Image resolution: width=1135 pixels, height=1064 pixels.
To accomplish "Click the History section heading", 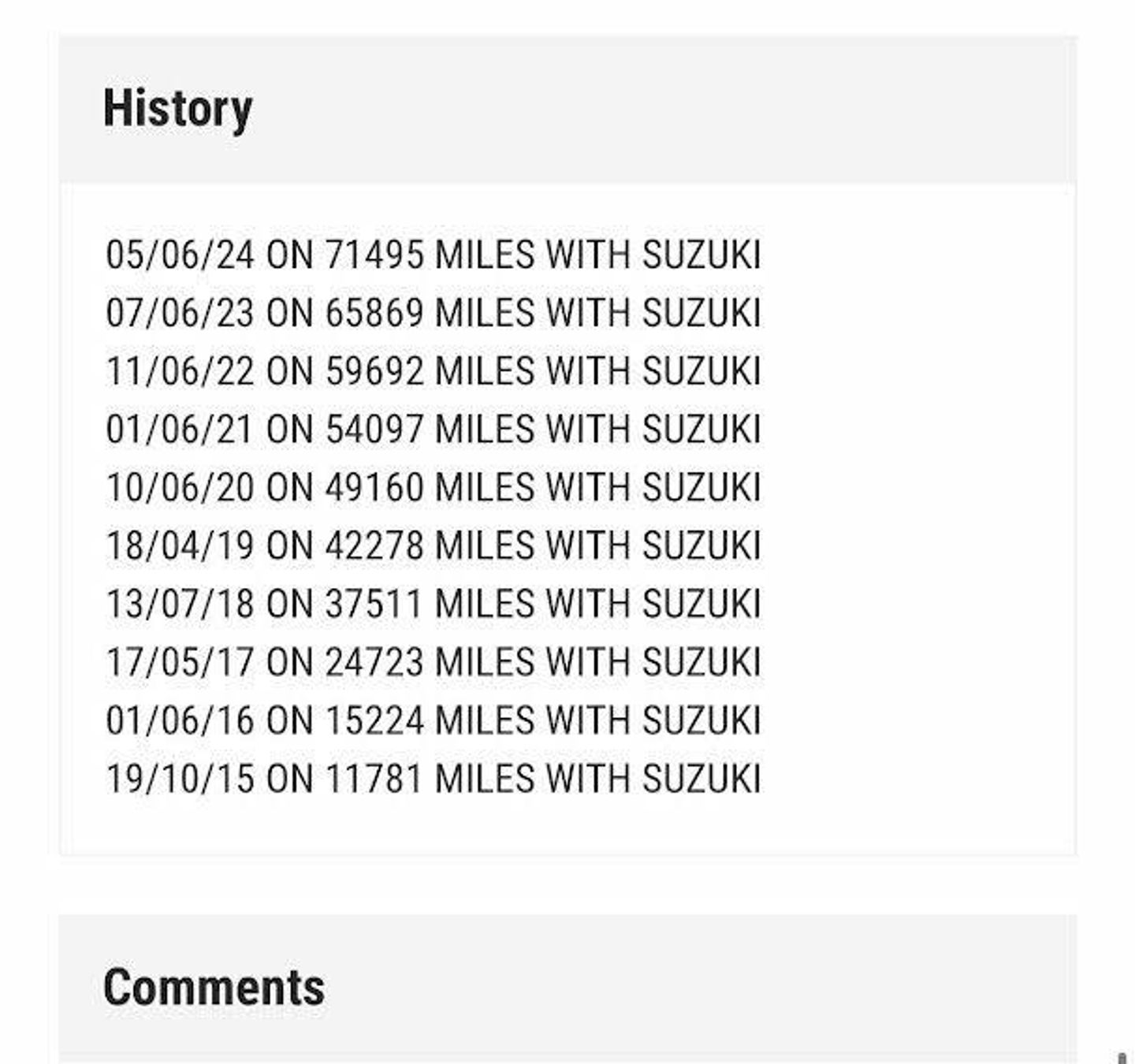I will pyautogui.click(x=177, y=109).
